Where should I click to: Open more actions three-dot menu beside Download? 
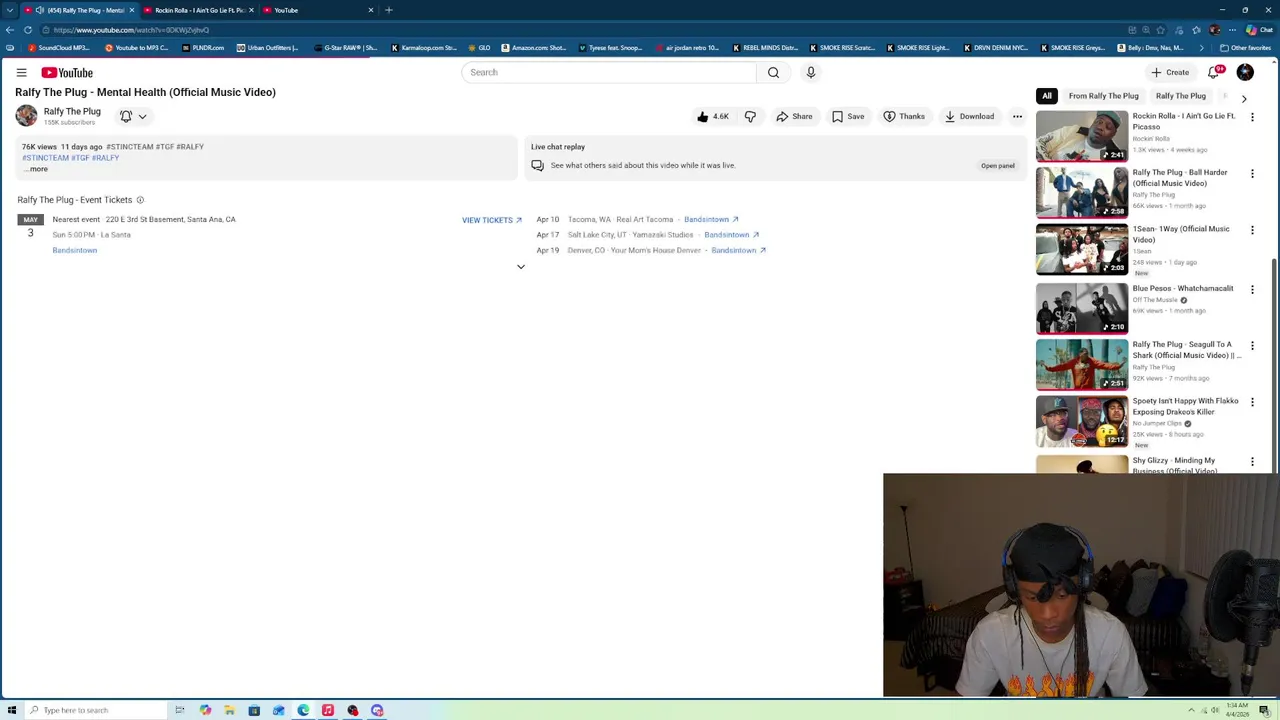coord(1017,116)
